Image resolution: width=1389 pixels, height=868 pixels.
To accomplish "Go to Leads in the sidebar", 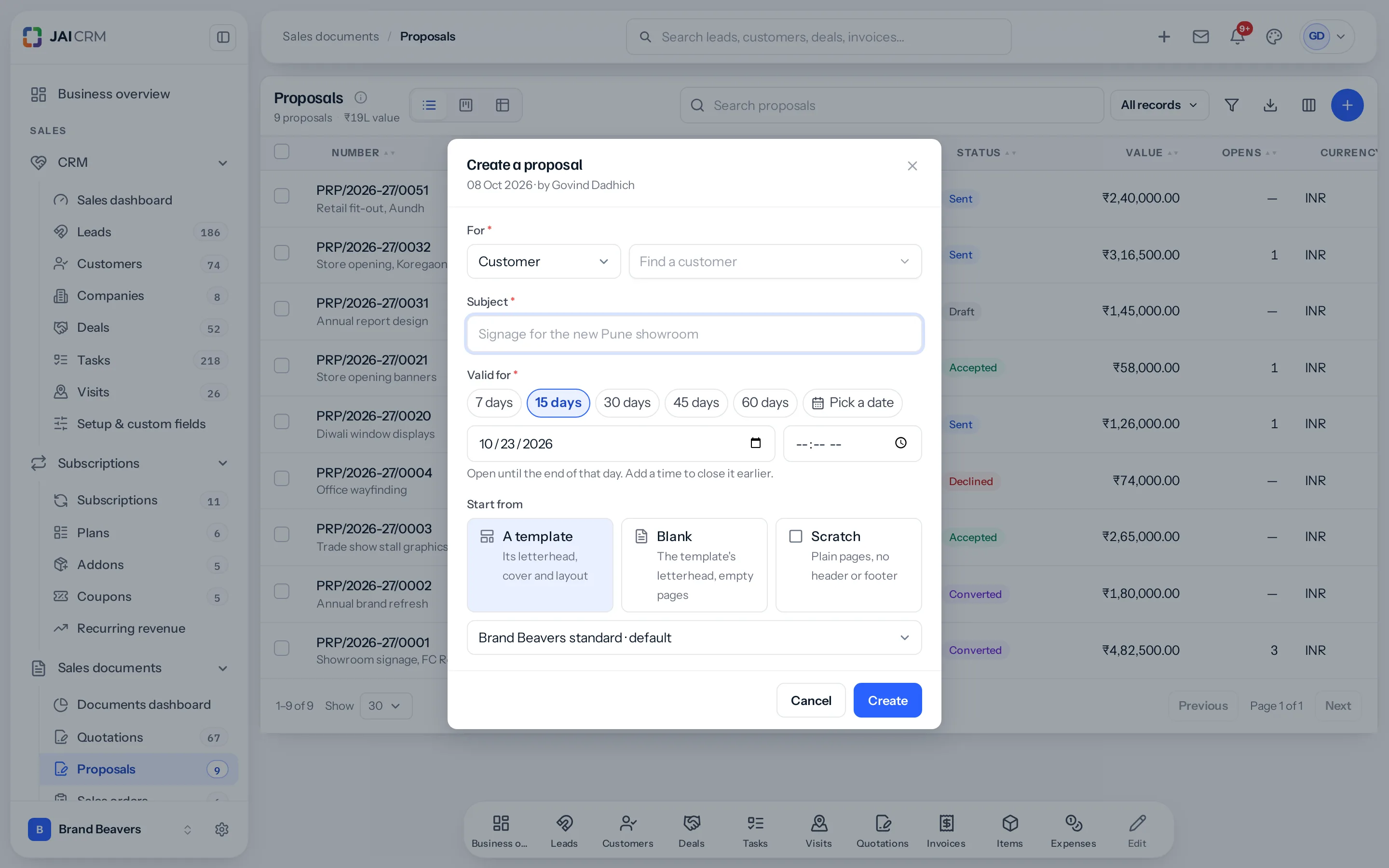I will pos(139,232).
